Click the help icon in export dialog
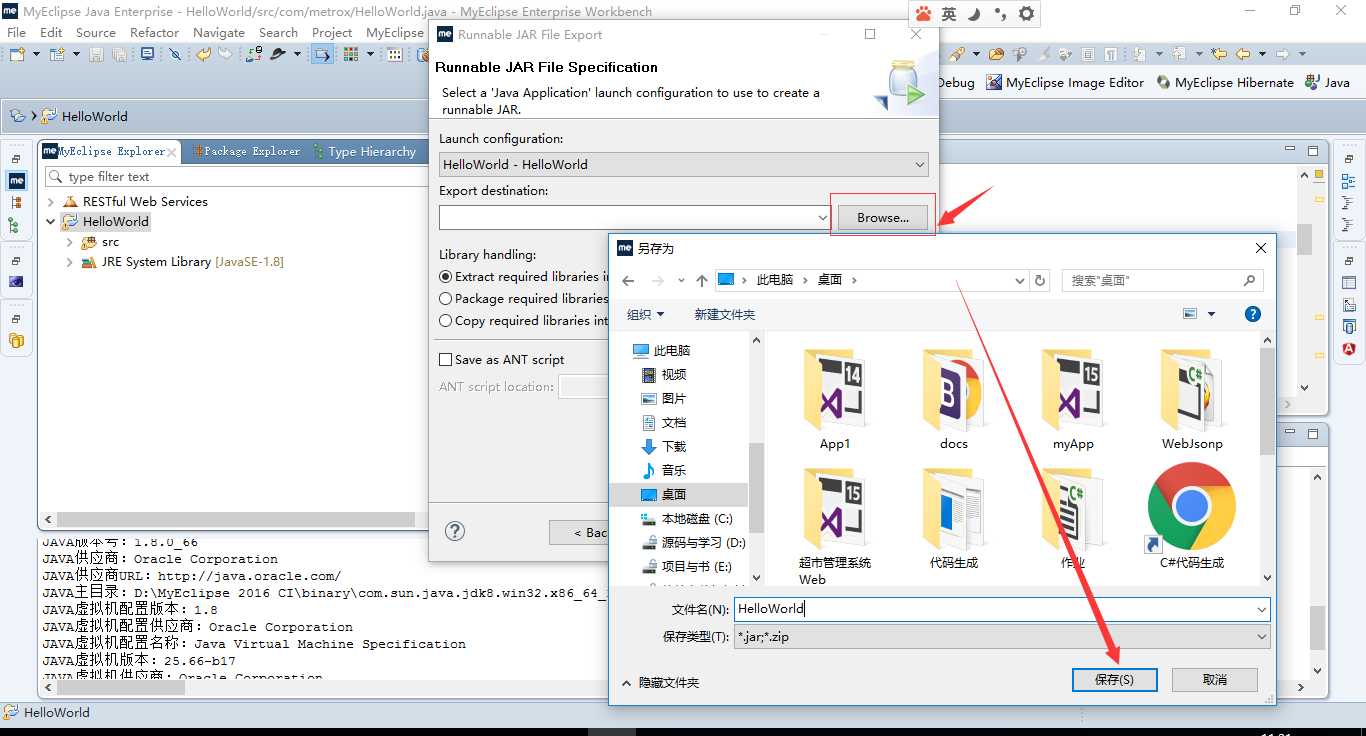 (455, 531)
